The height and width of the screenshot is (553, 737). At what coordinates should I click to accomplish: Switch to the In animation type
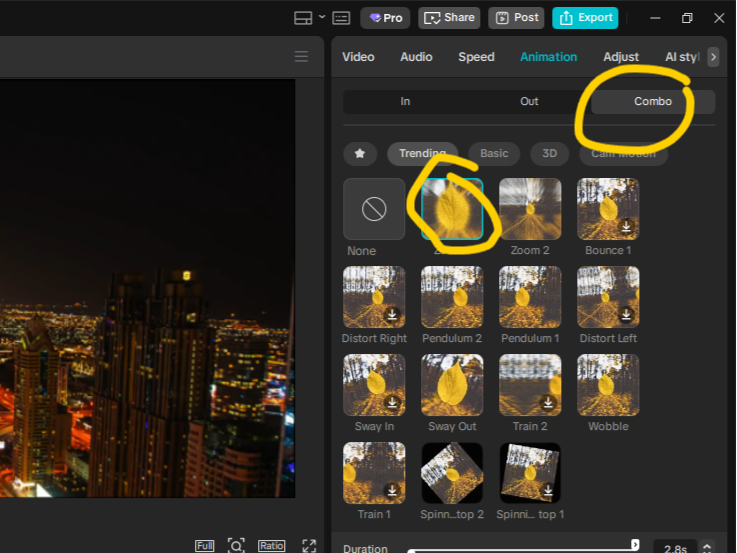[x=405, y=101]
